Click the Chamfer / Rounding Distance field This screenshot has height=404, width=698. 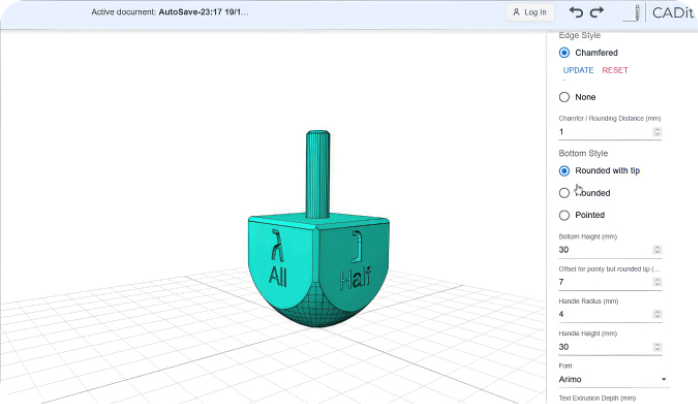point(604,132)
